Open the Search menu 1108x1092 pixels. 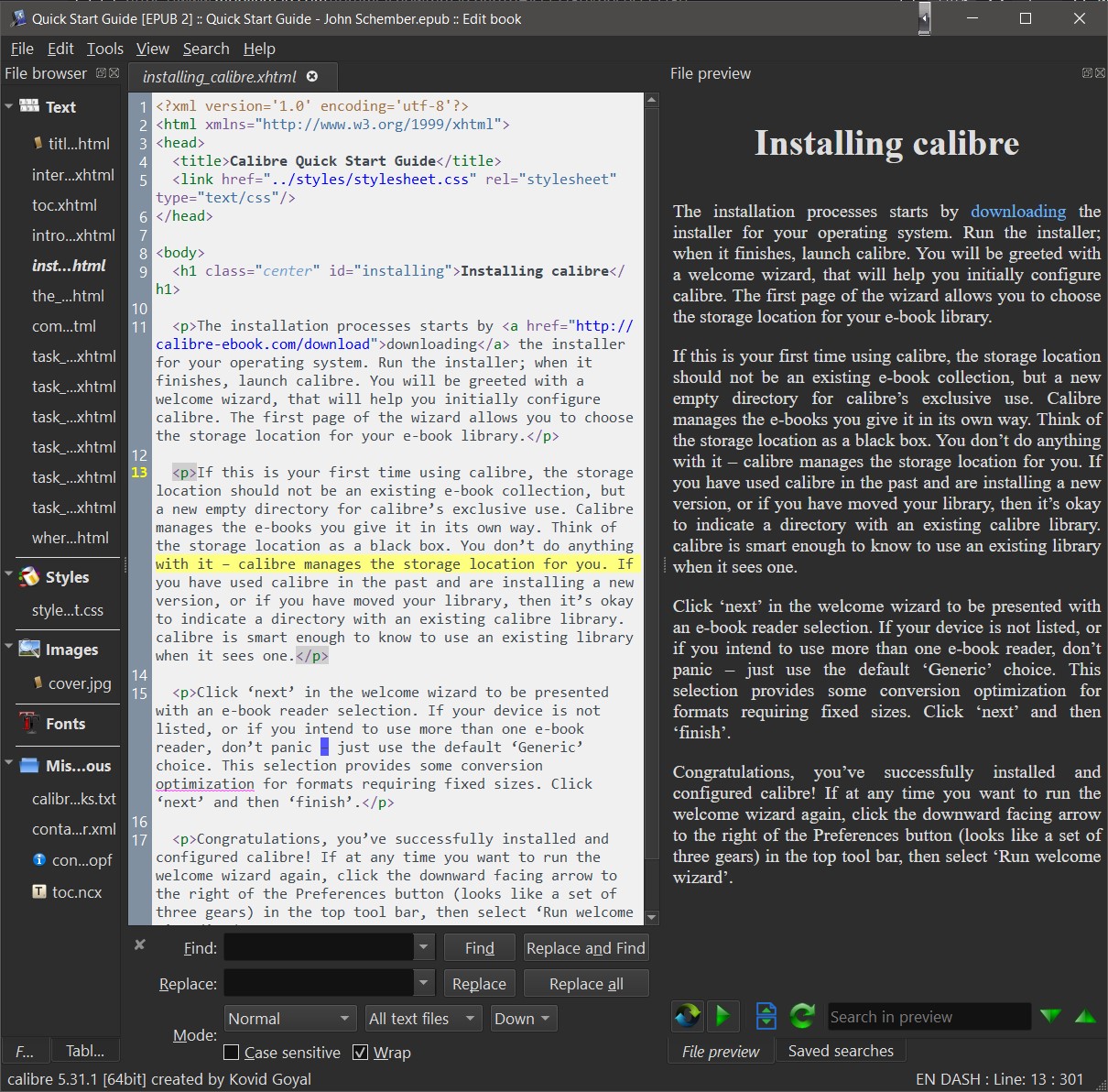click(206, 49)
